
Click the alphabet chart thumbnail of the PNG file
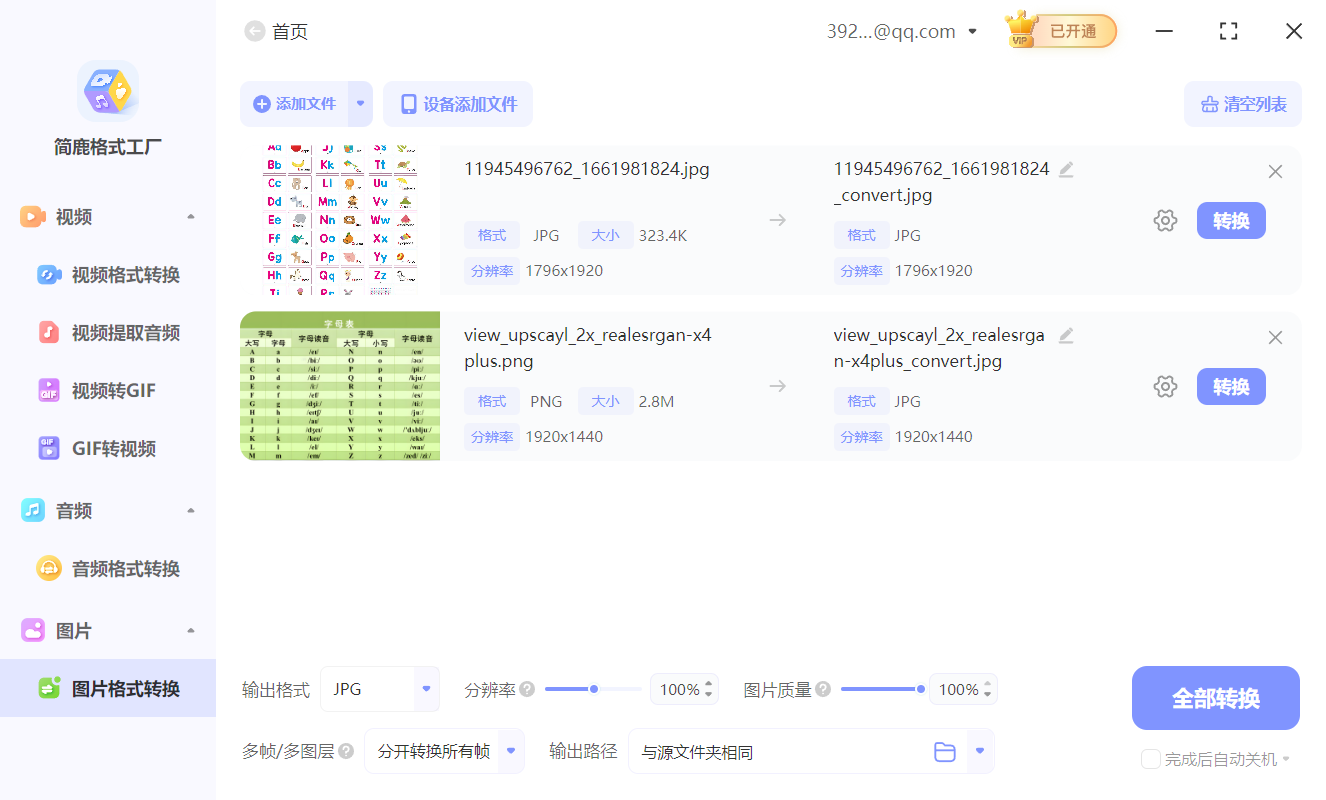coord(339,386)
